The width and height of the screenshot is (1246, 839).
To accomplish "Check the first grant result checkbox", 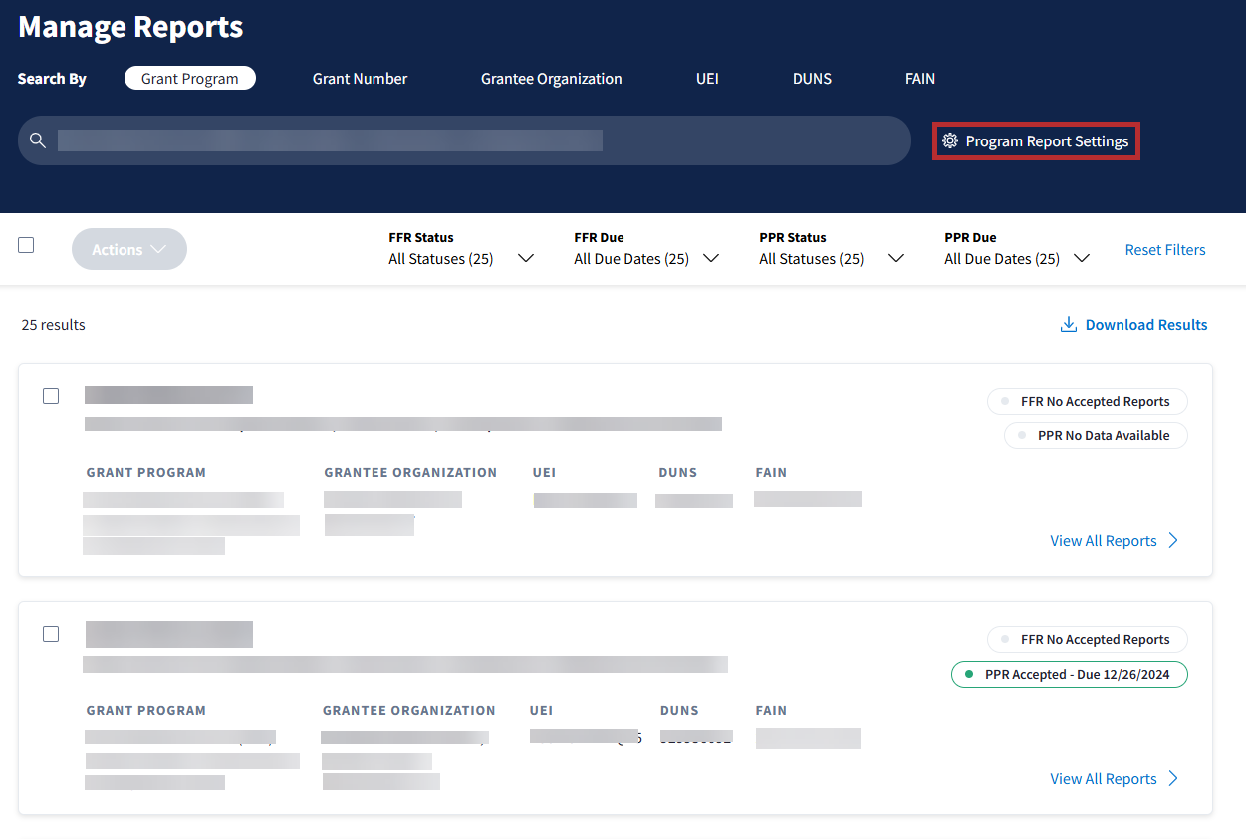I will (x=51, y=396).
